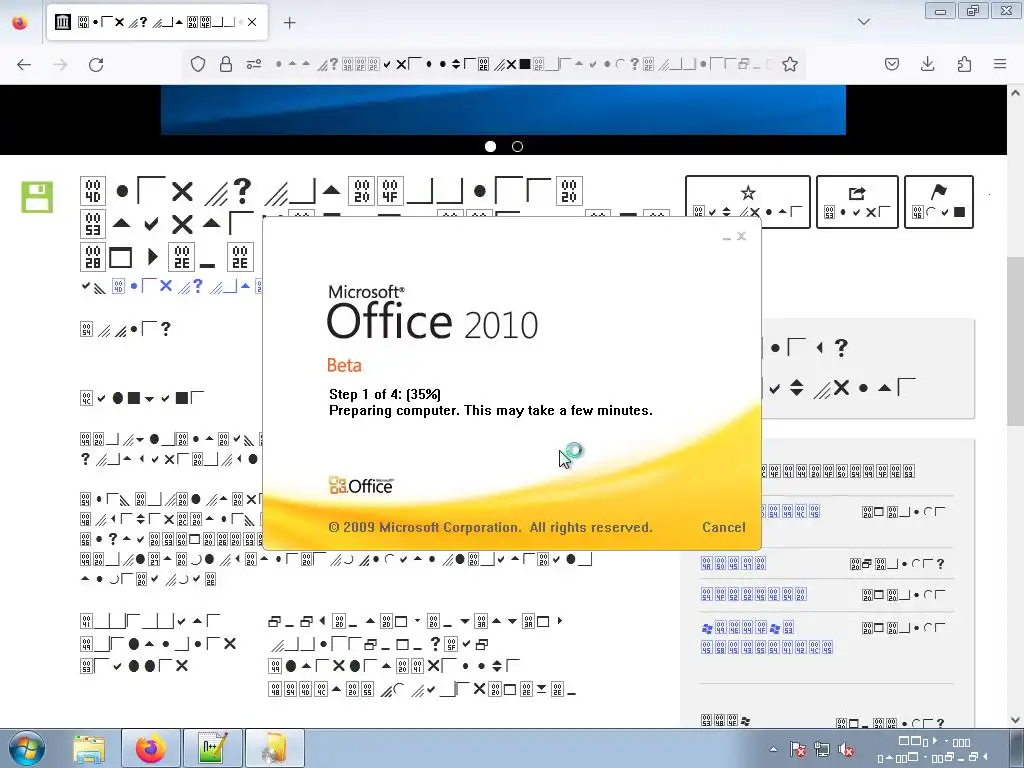1024x768 pixels.
Task: Open the Firefox downloads panel
Action: pyautogui.click(x=928, y=64)
